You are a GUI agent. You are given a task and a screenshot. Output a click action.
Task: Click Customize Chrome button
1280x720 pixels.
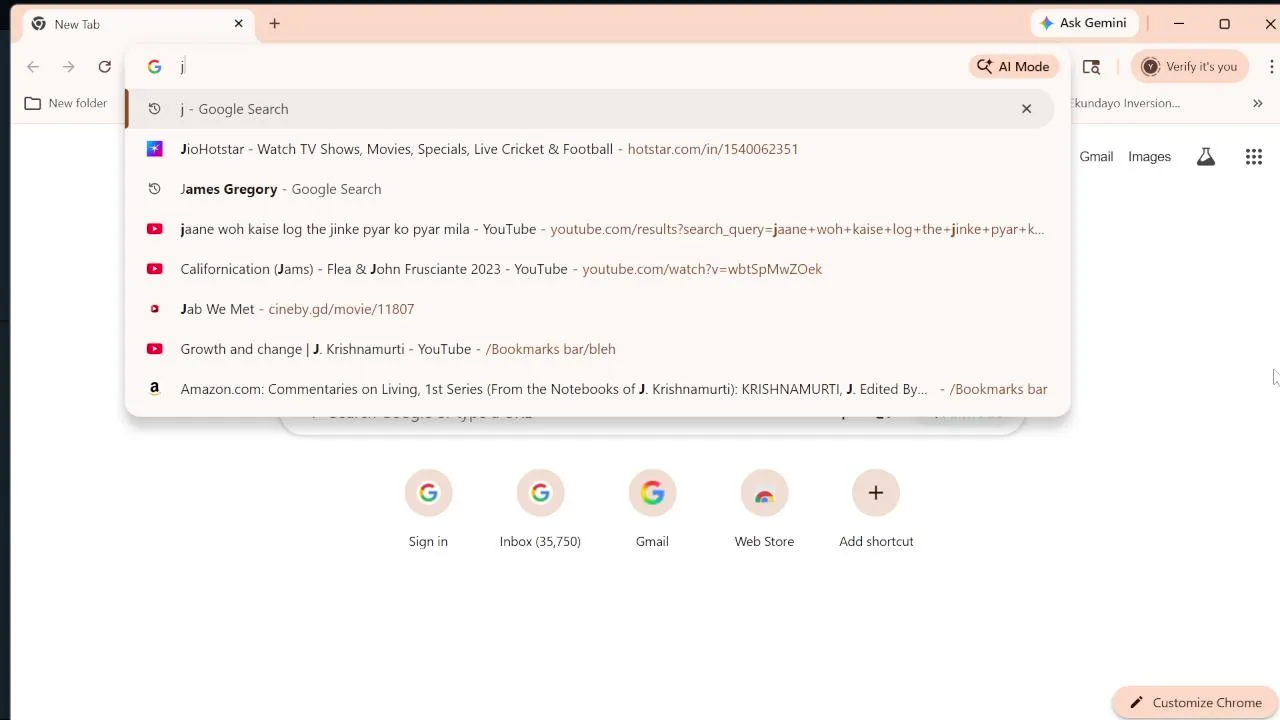(1194, 703)
